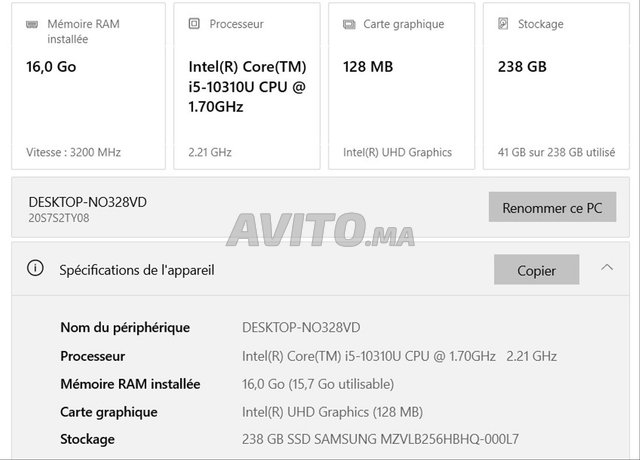The height and width of the screenshot is (460, 640).
Task: Click the 20S7S2TY08 model number text
Action: point(59,218)
